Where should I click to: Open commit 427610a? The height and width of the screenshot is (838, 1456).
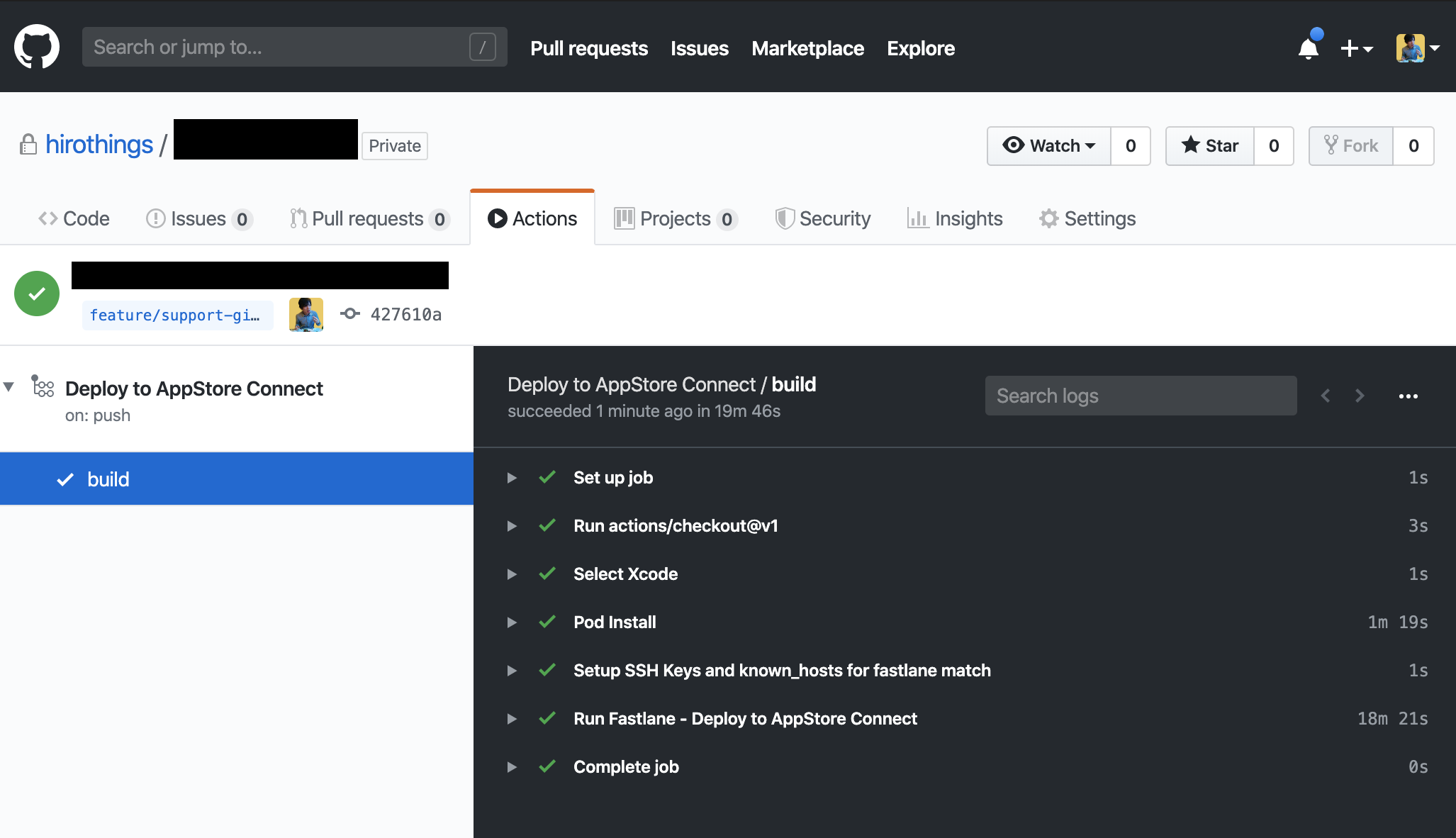[x=406, y=315]
